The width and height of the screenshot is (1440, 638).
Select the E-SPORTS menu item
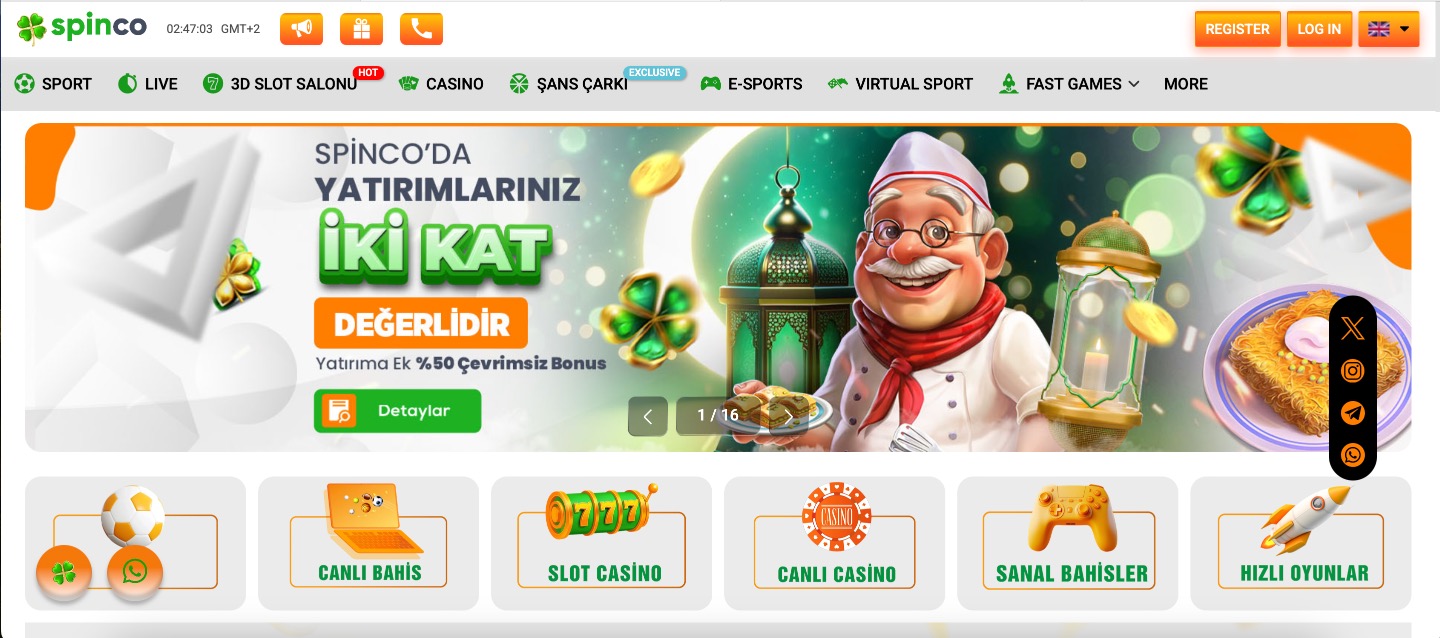(x=751, y=84)
